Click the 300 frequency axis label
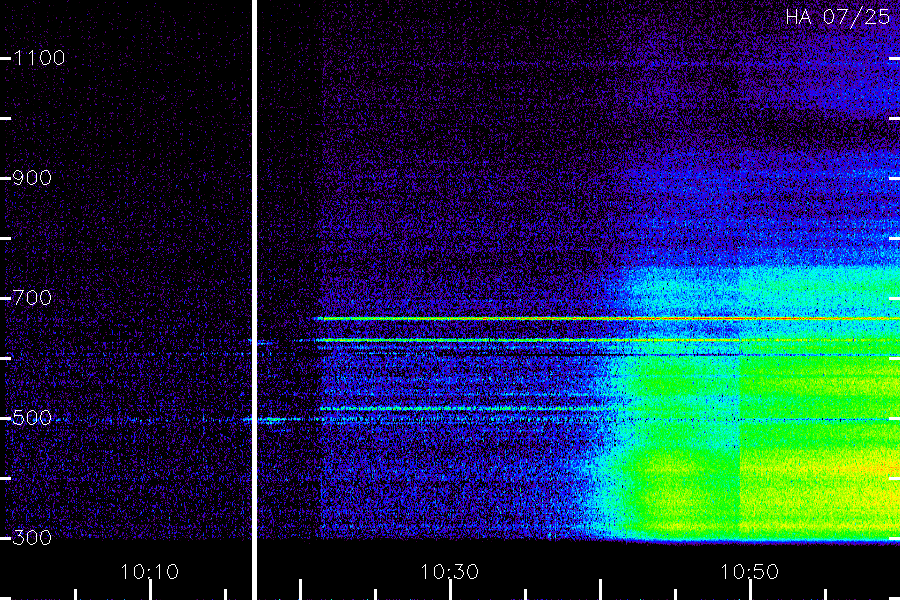Viewport: 900px width, 600px height. click(32, 538)
